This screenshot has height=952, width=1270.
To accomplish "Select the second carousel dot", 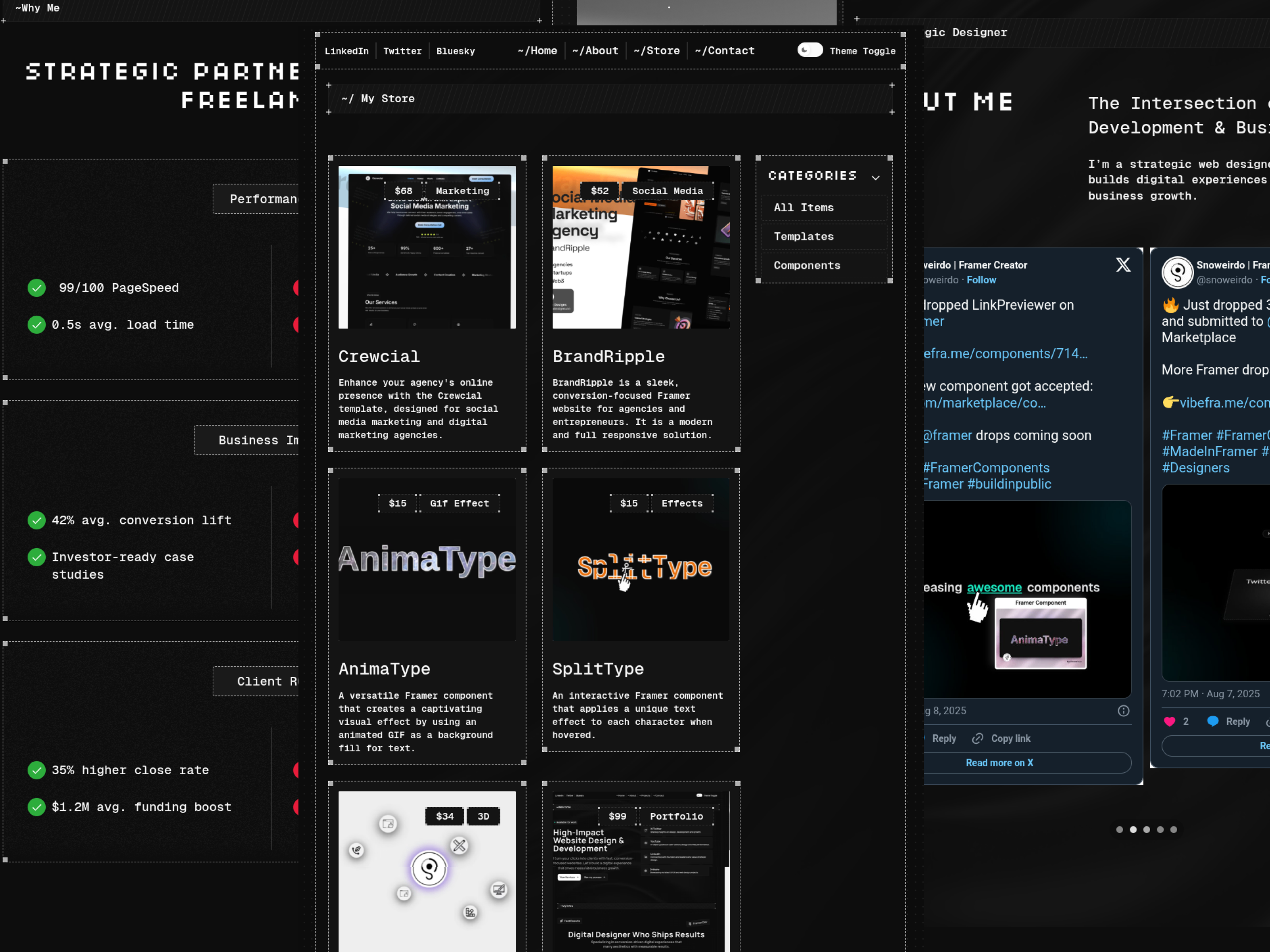I will pos(1133,829).
